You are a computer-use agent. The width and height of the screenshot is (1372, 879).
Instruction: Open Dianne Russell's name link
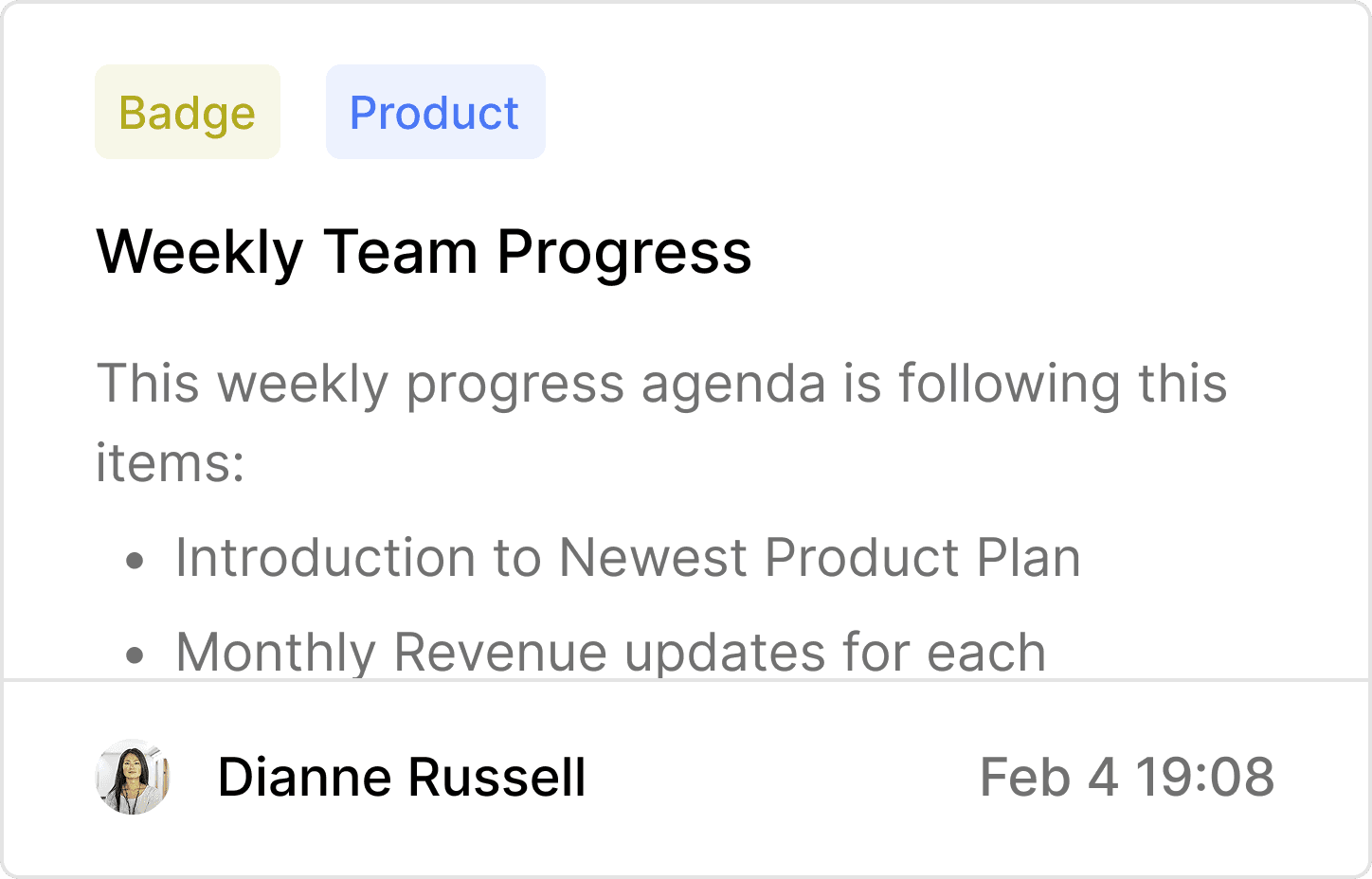click(x=402, y=778)
